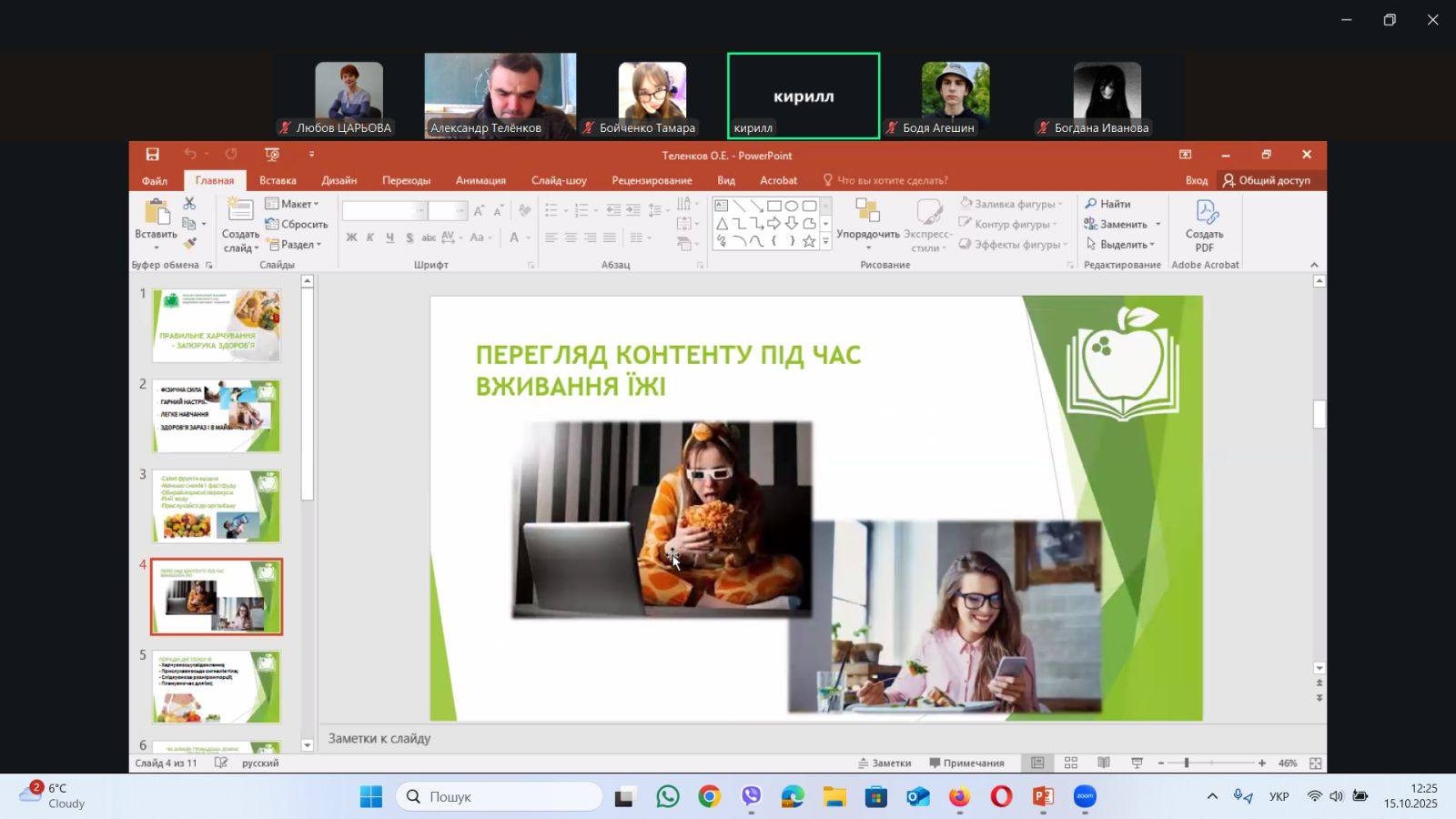Toggle italic formatting button К
Screen dimensions: 1456x819
click(x=370, y=238)
